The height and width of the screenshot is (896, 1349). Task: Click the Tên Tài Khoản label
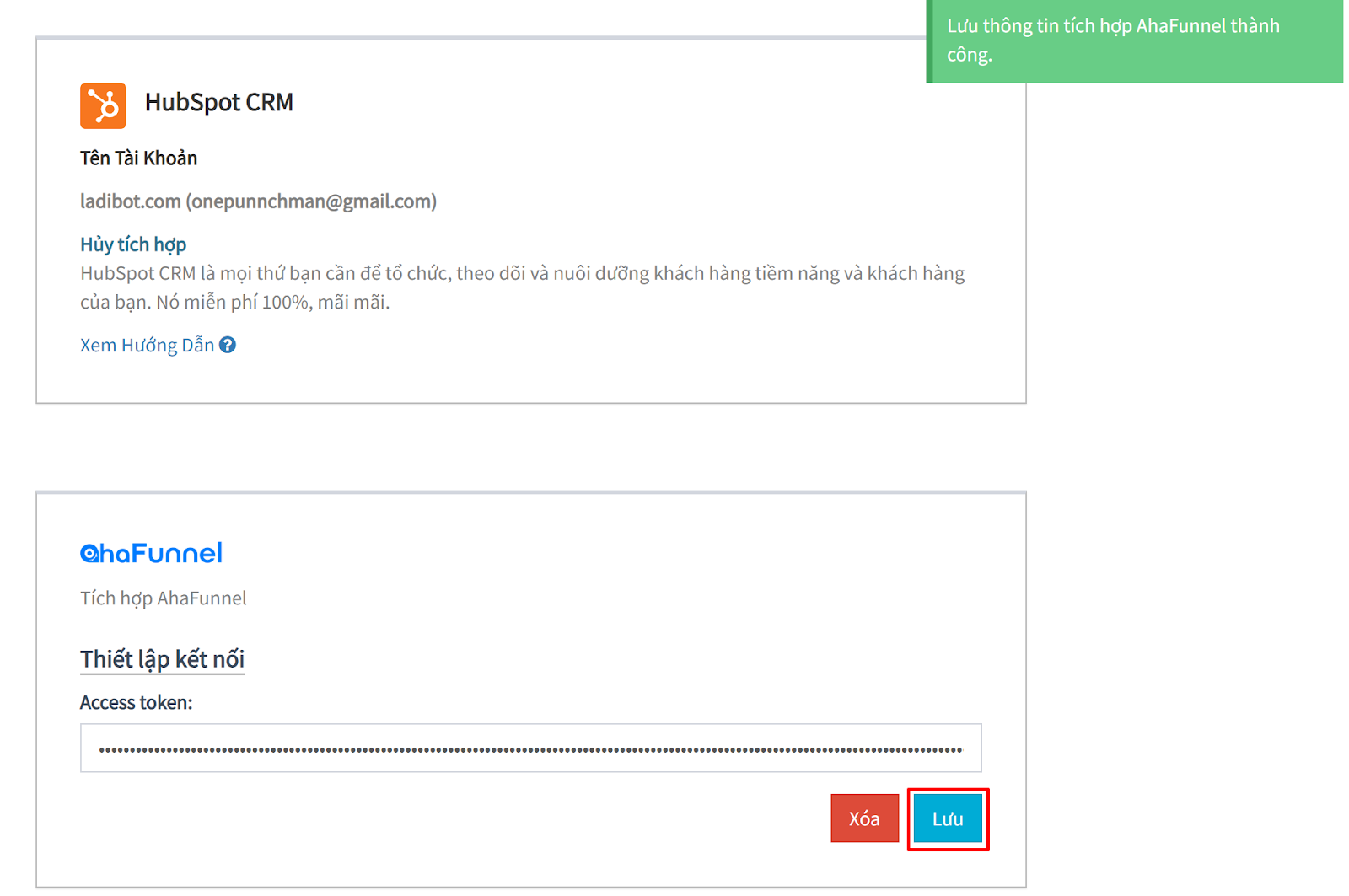[x=138, y=158]
